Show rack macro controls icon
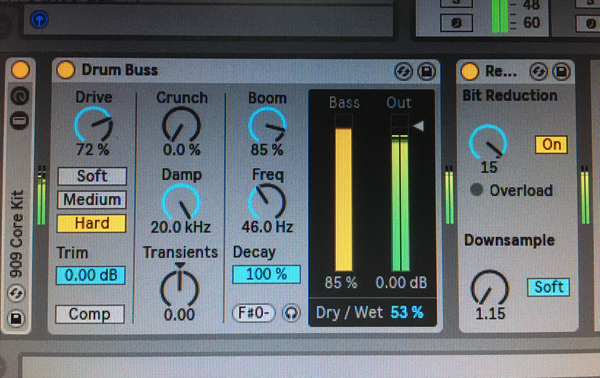The width and height of the screenshot is (600, 378). tap(20, 96)
